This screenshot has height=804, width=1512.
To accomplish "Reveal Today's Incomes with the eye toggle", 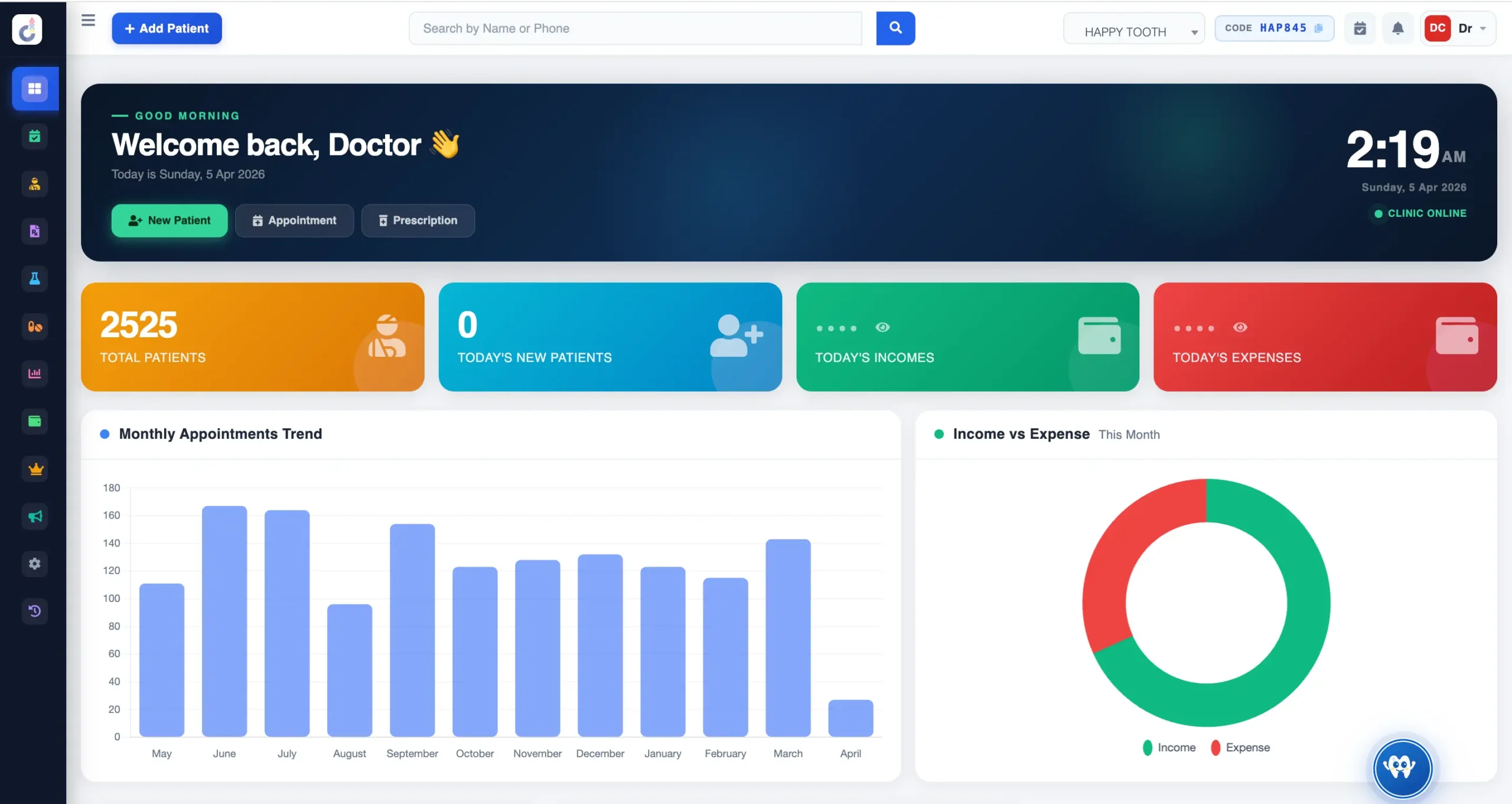I will click(x=882, y=327).
